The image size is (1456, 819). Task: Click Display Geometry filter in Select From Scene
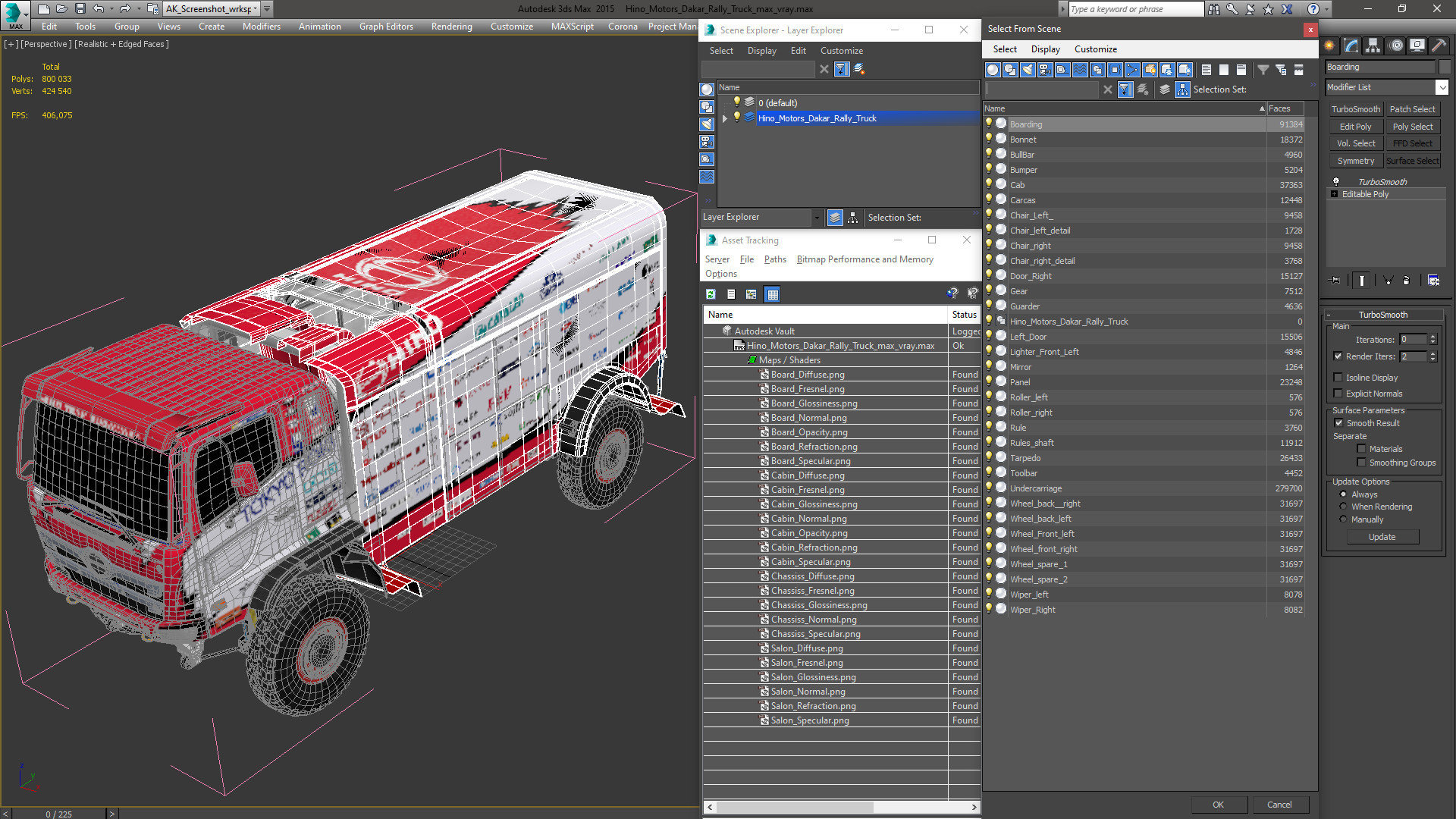[x=993, y=70]
